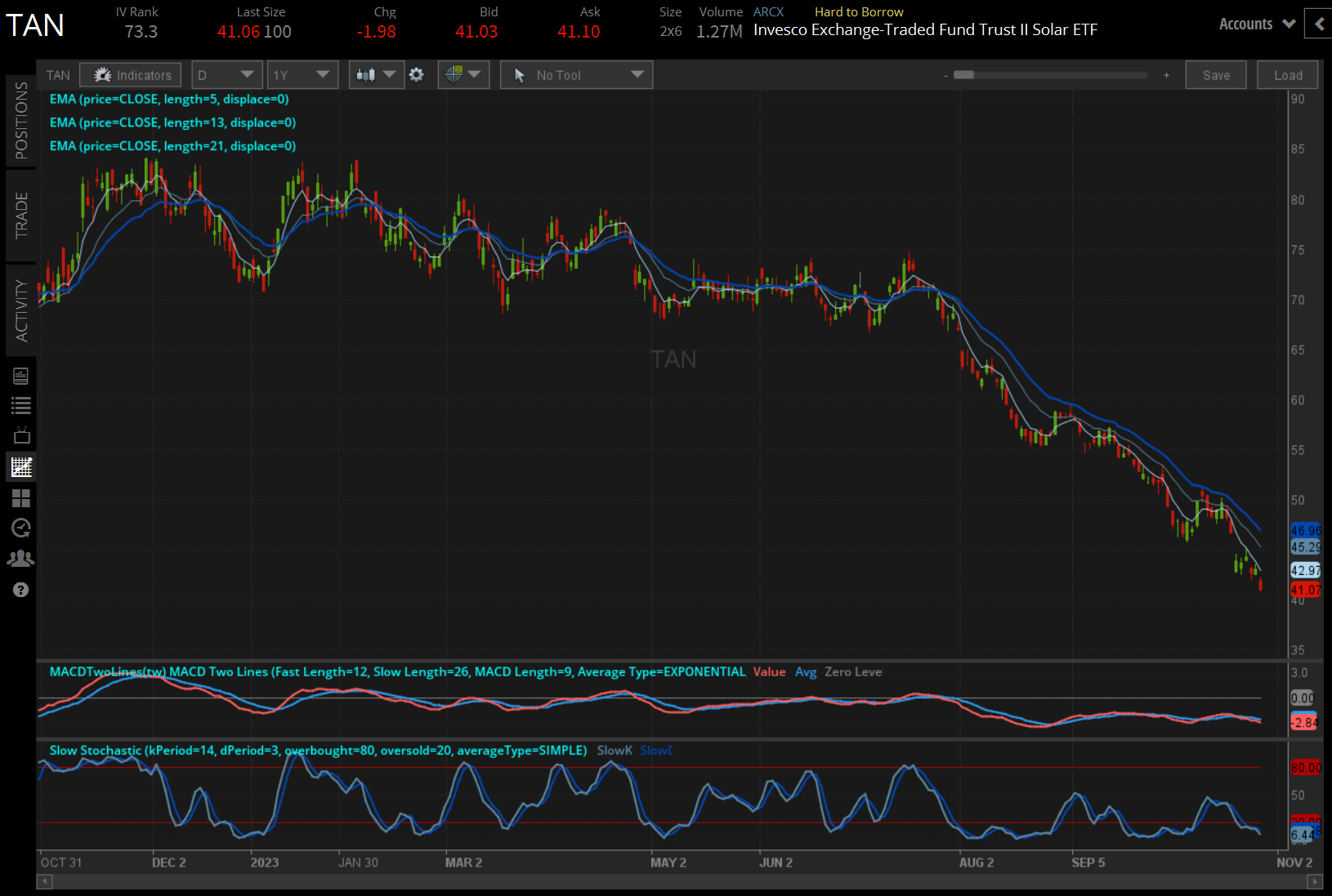Screen dimensions: 1332x896
Task: Open the community people icon in sidebar
Action: click(x=21, y=558)
